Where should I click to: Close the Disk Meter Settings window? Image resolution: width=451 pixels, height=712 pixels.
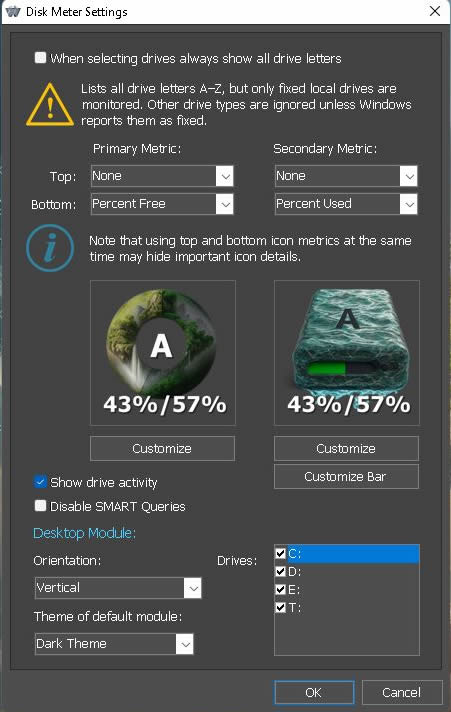pos(435,11)
